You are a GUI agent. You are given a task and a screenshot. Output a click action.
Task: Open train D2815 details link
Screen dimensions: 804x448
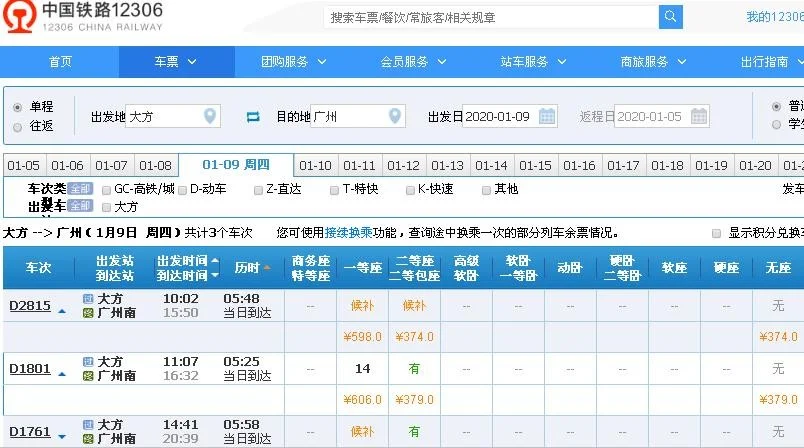click(30, 306)
